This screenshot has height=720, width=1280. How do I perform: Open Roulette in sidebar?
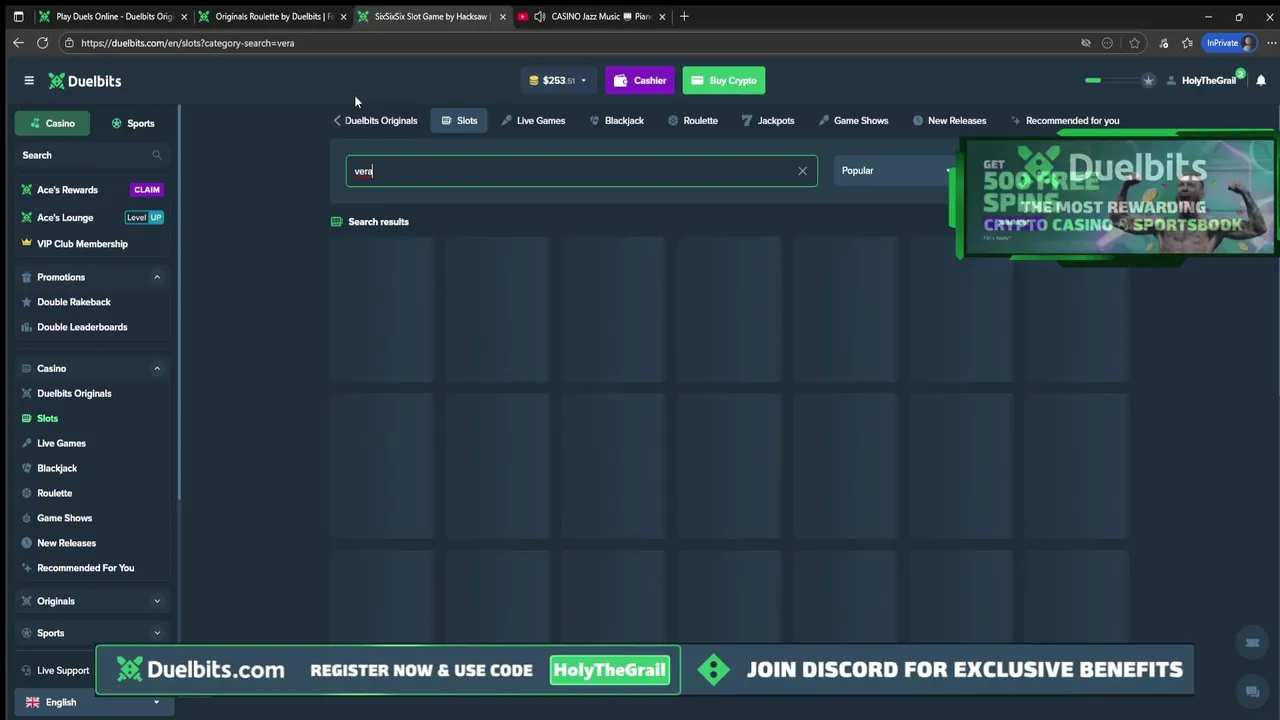coord(54,494)
